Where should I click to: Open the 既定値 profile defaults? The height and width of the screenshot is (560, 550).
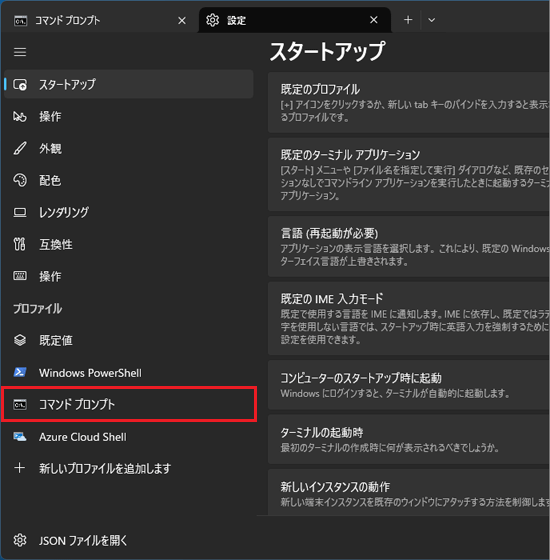(129, 340)
